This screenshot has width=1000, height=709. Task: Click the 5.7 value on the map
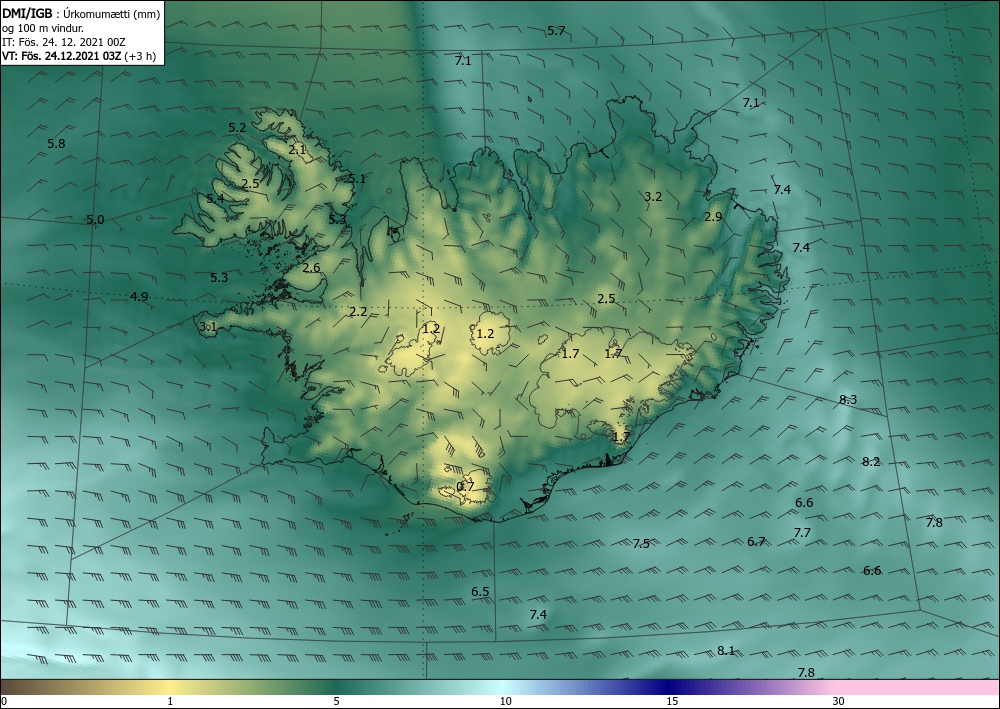coord(556,31)
